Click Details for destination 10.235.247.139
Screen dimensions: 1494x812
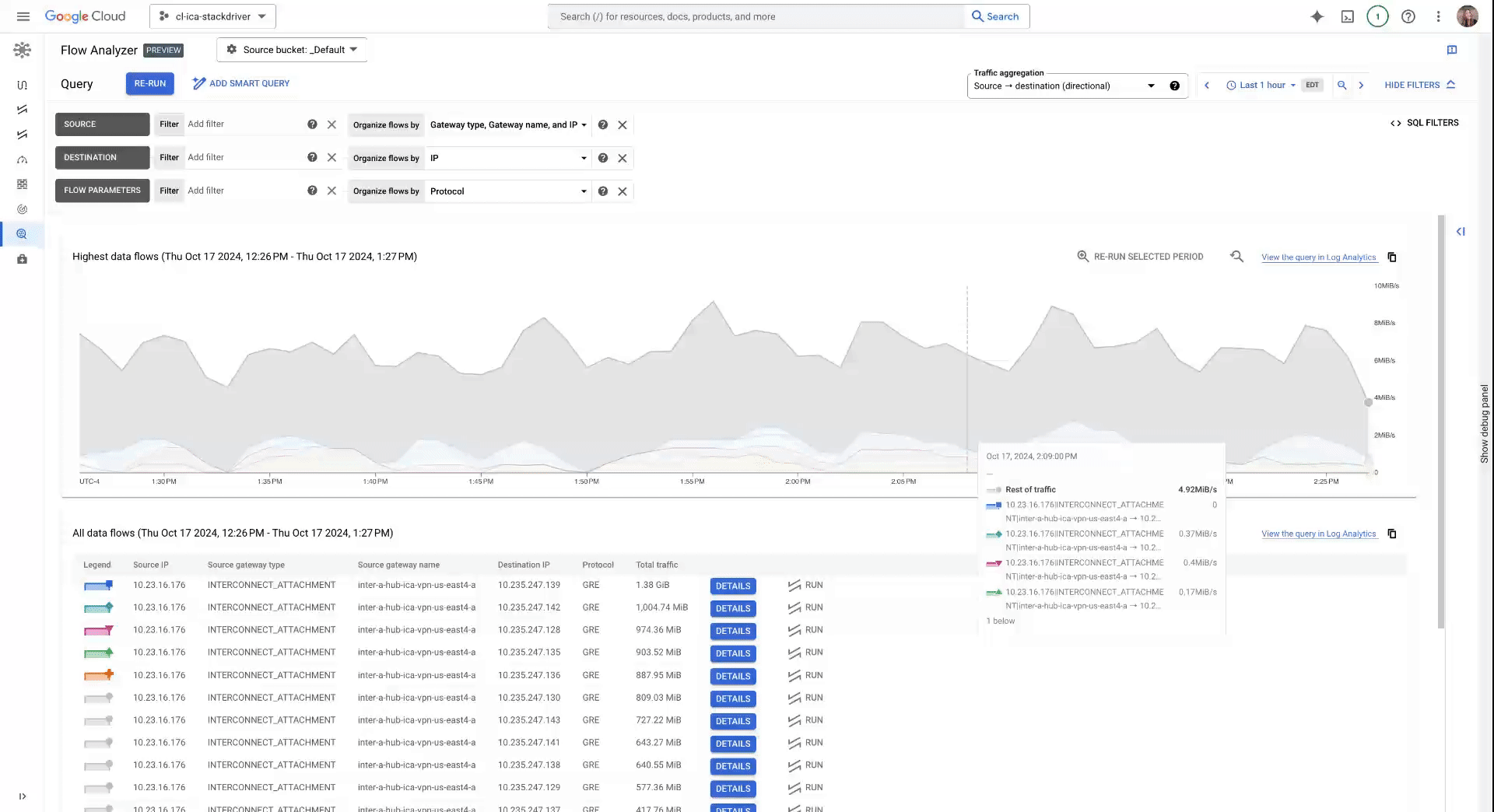[x=732, y=586]
